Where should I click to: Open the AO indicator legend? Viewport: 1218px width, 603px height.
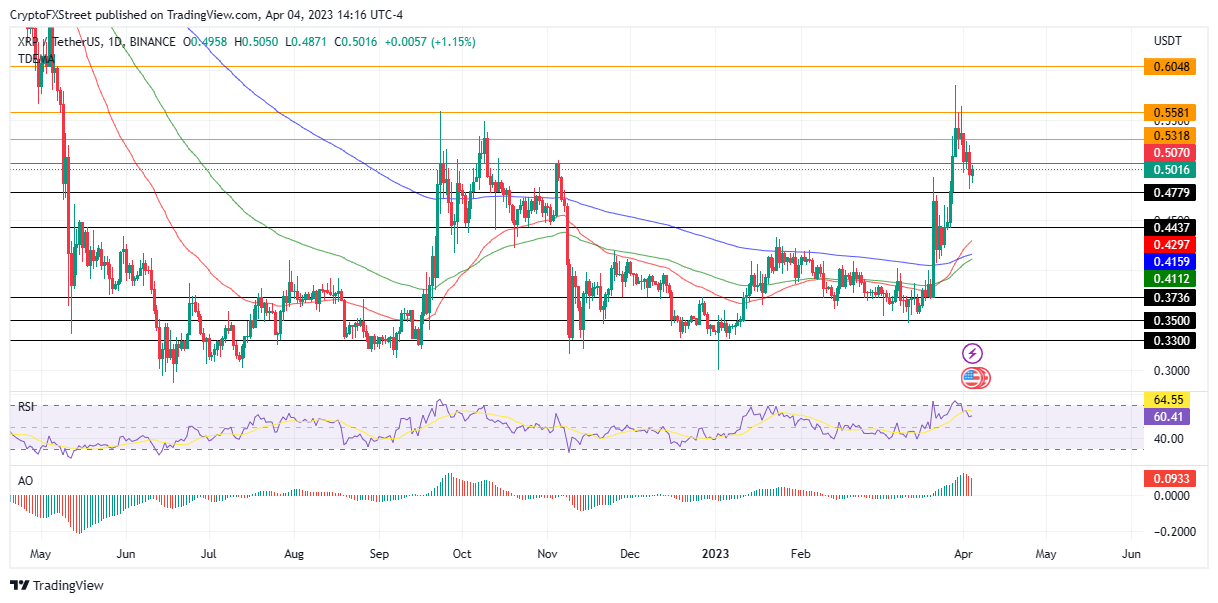click(x=26, y=481)
